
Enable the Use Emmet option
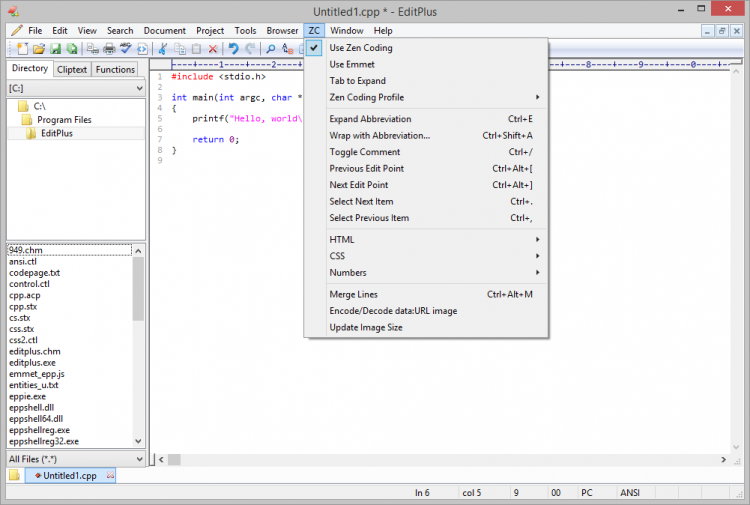pos(352,64)
